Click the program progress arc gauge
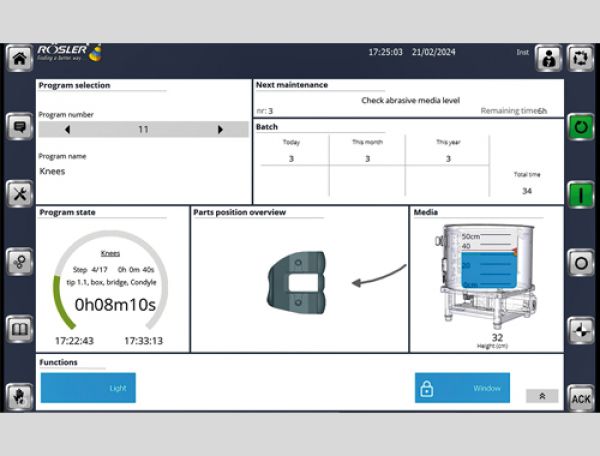Screen dimensions: 600x456 tap(111, 279)
